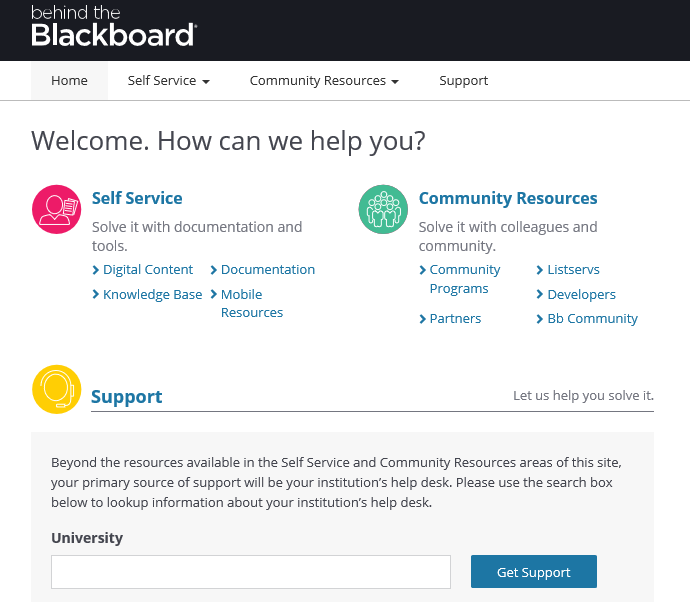Open the Support section heading link
Image resolution: width=690 pixels, height=602 pixels.
tap(126, 396)
